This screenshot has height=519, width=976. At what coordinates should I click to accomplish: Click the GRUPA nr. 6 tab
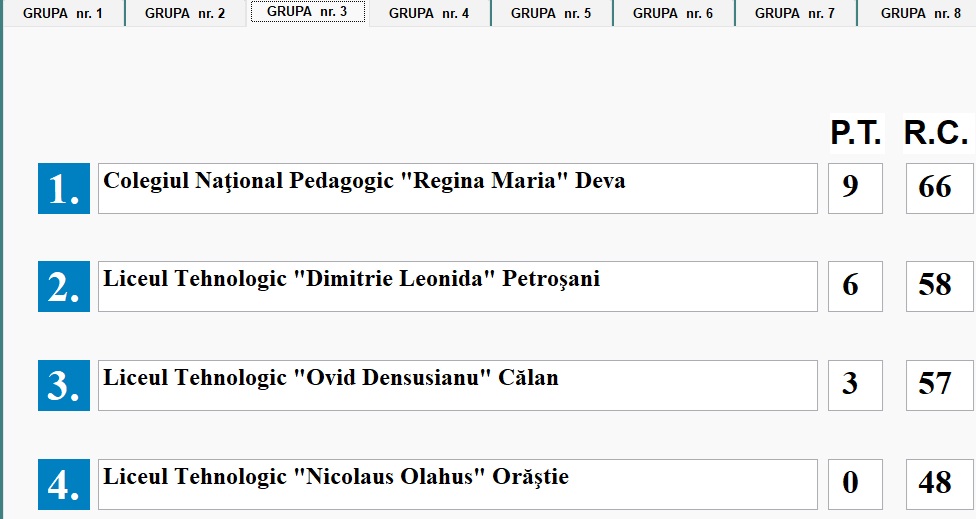point(673,13)
